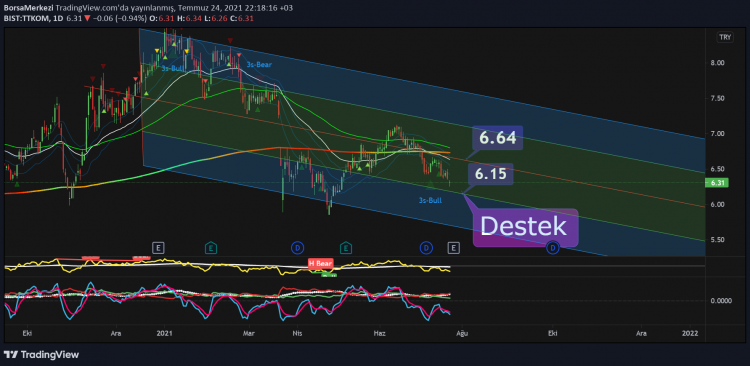Click the 6.00 price axis label

(717, 204)
